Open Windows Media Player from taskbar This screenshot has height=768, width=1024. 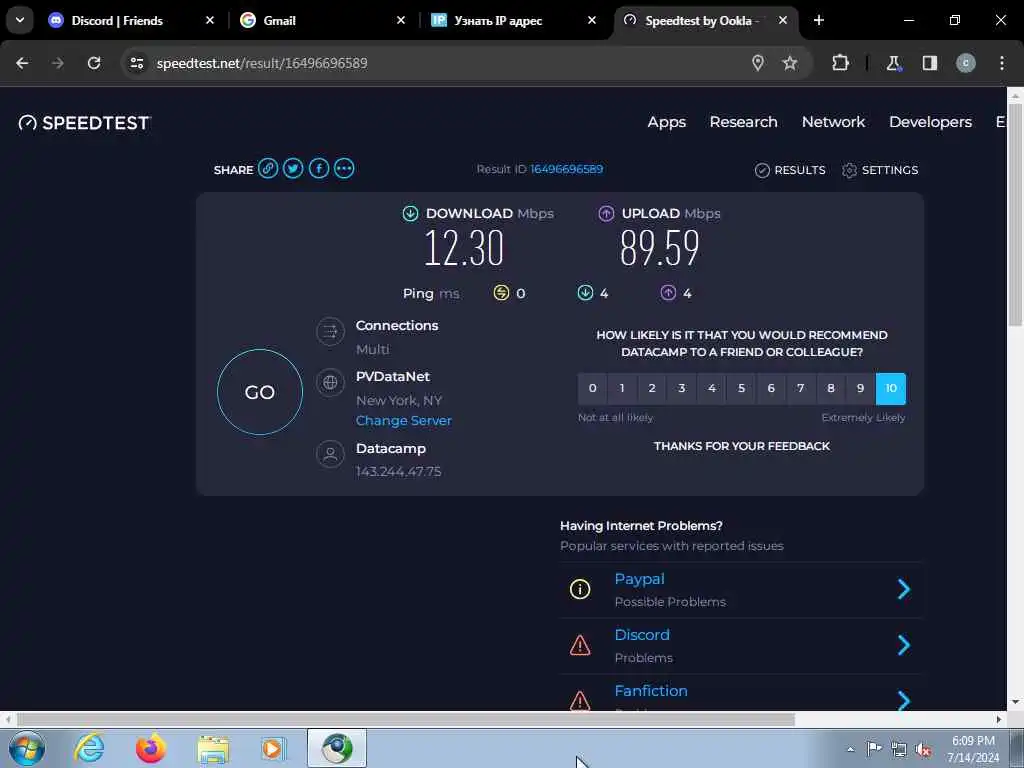tap(274, 748)
